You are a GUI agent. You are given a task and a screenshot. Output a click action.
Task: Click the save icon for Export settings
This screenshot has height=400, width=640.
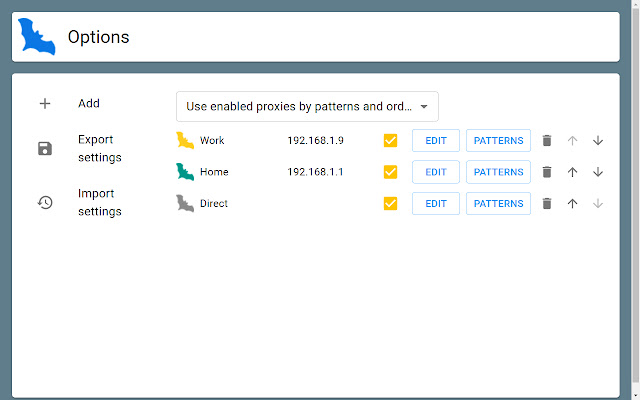pos(45,149)
